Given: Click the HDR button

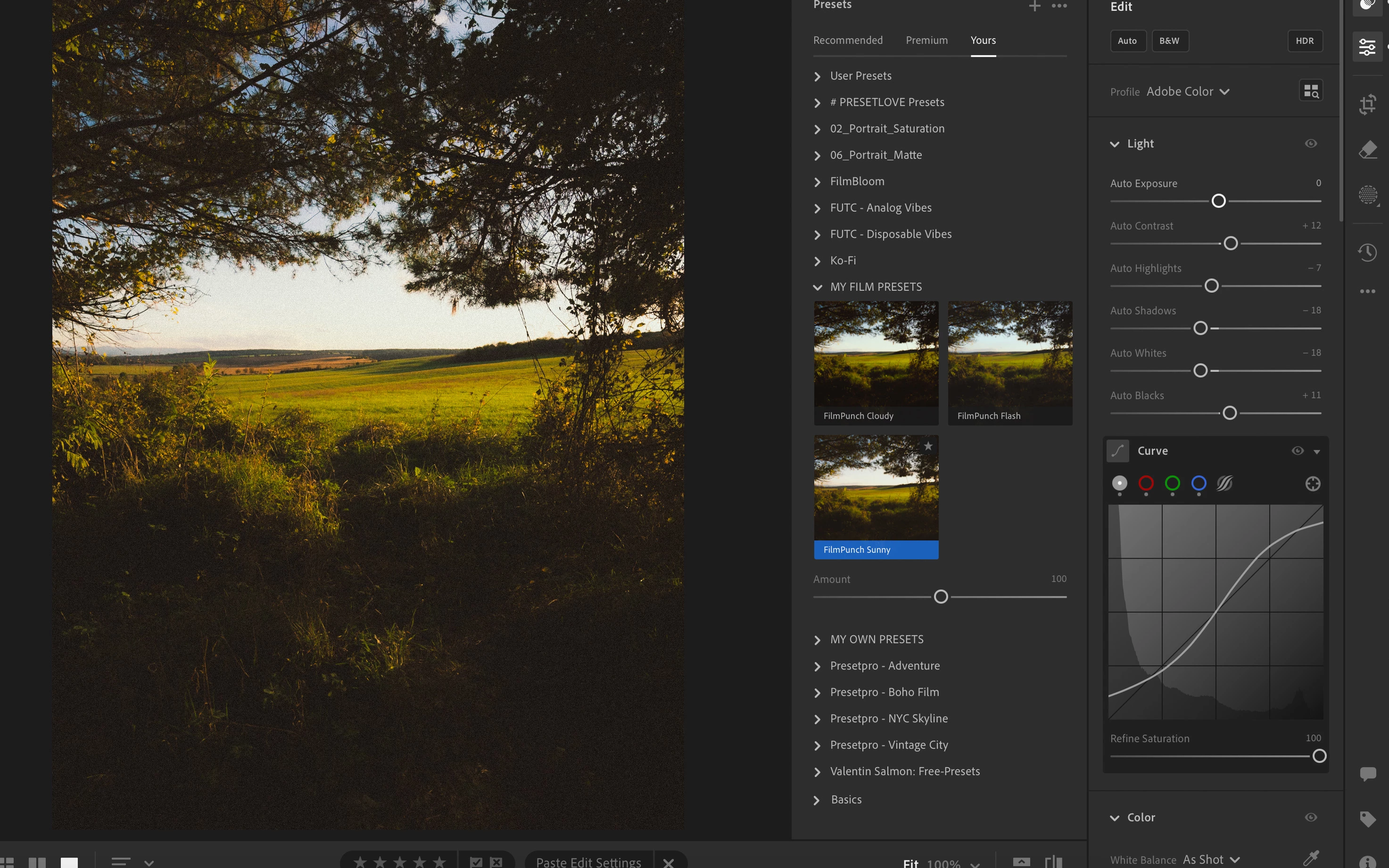Looking at the screenshot, I should click(1304, 41).
